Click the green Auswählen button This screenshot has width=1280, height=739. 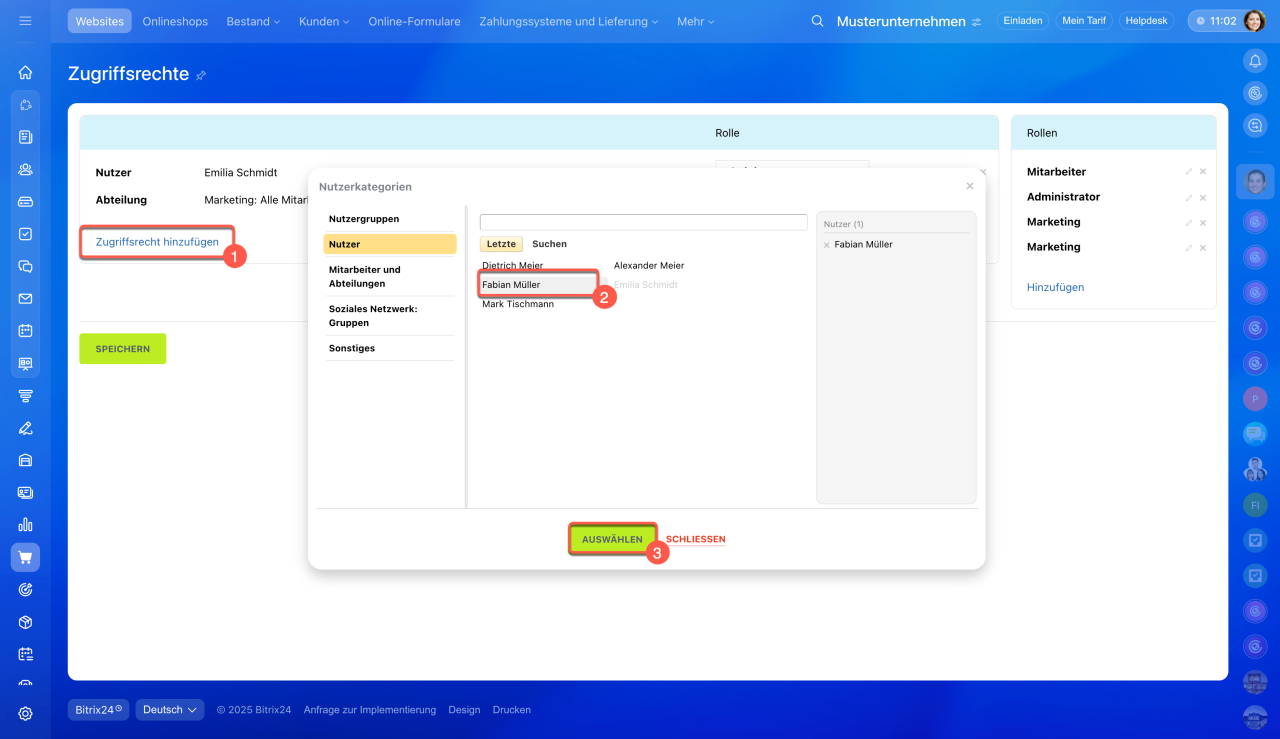coord(613,539)
